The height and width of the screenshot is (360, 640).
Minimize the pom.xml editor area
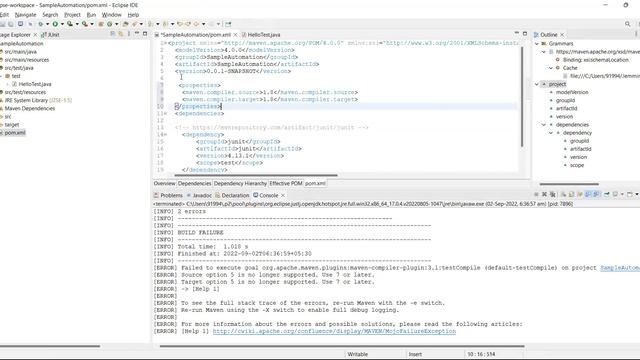(517, 33)
